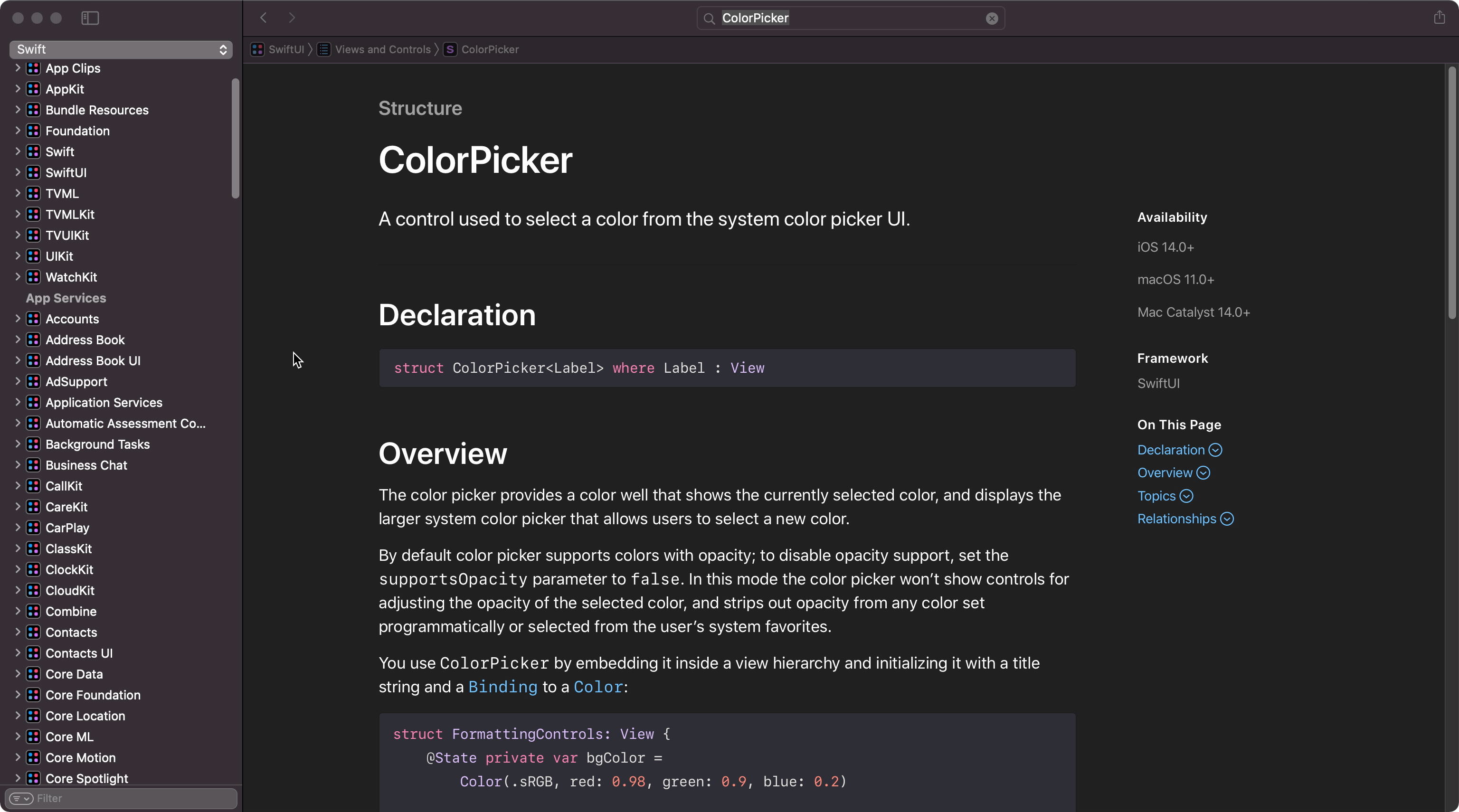Clear the ColorPicker search text
The height and width of the screenshot is (812, 1459).
[992, 18]
